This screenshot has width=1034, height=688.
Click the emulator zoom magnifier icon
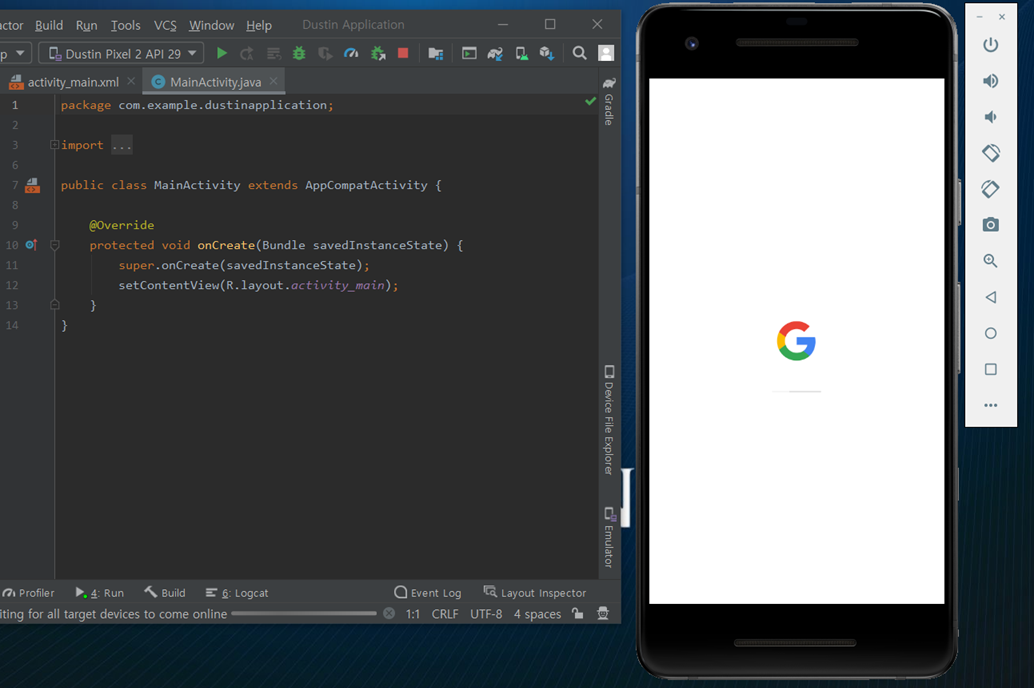[x=990, y=261]
